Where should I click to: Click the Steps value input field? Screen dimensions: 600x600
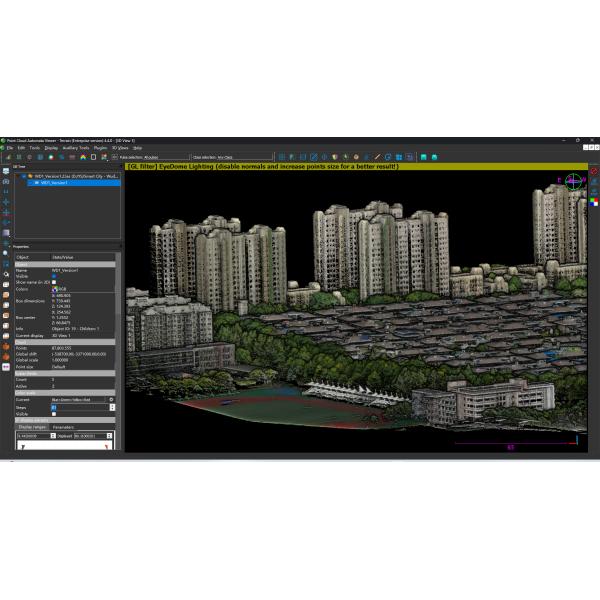[x=78, y=407]
